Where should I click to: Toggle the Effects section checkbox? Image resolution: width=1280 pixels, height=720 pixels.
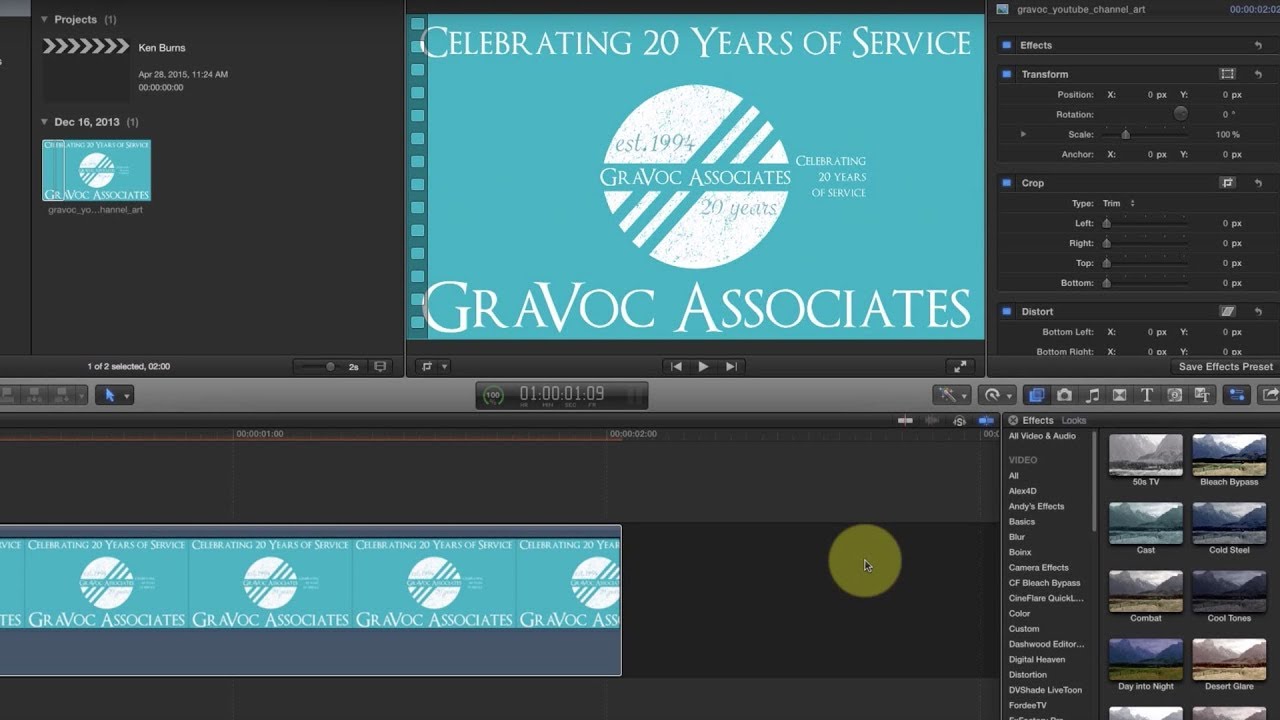click(x=1007, y=45)
